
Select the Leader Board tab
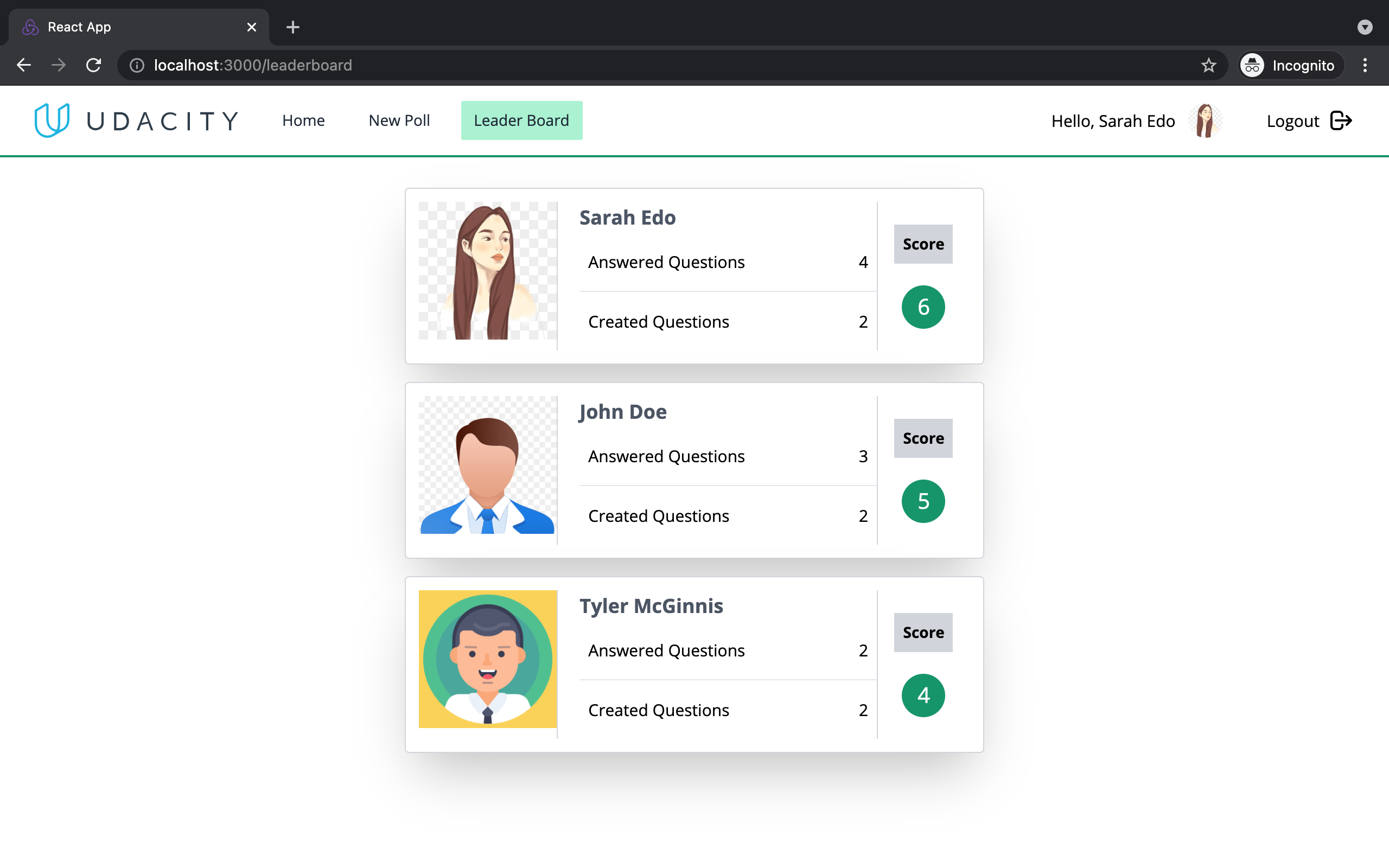click(521, 120)
